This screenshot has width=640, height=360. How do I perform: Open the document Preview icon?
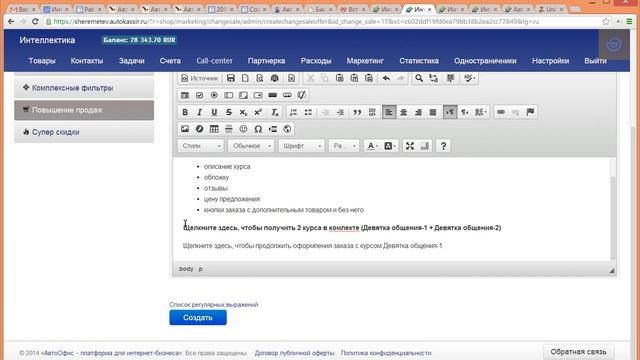click(x=260, y=78)
